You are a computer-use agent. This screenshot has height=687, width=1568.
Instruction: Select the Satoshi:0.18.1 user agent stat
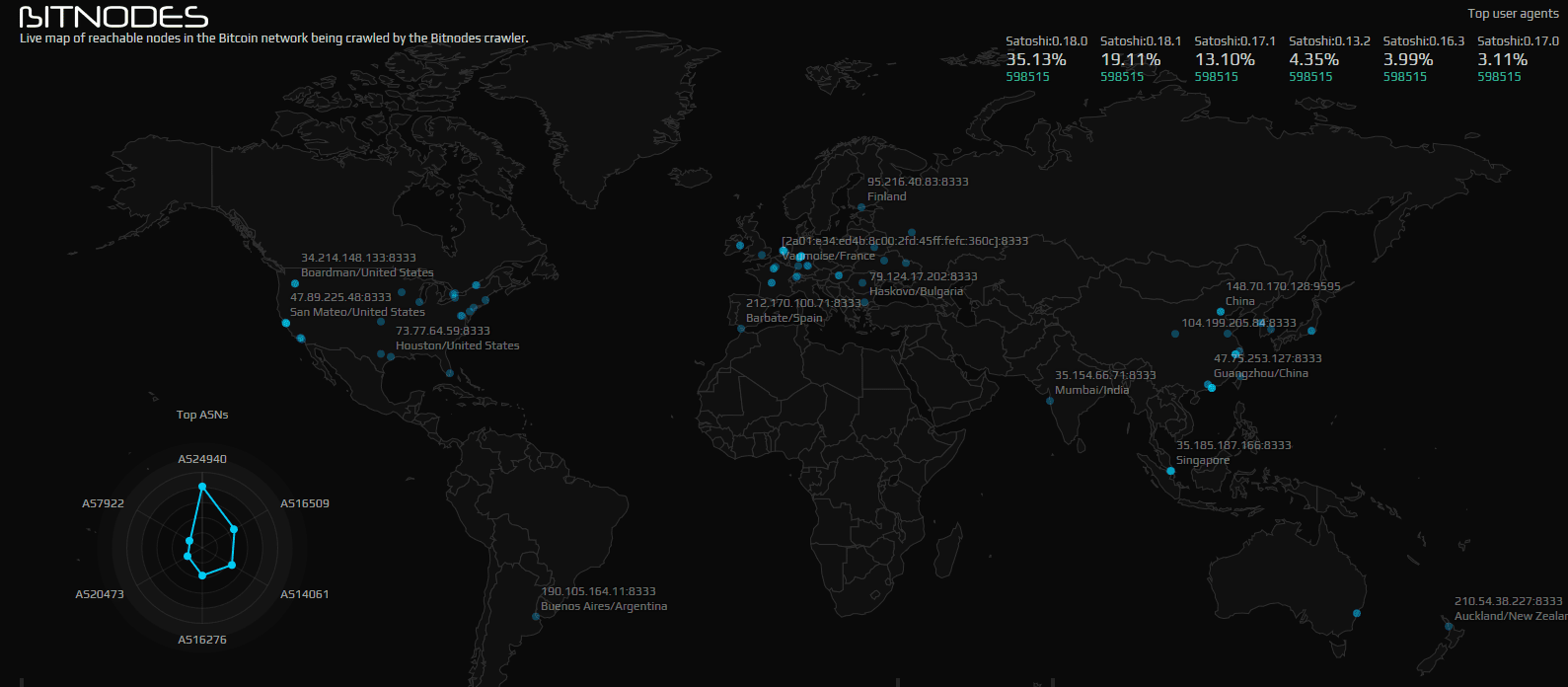tap(1141, 58)
